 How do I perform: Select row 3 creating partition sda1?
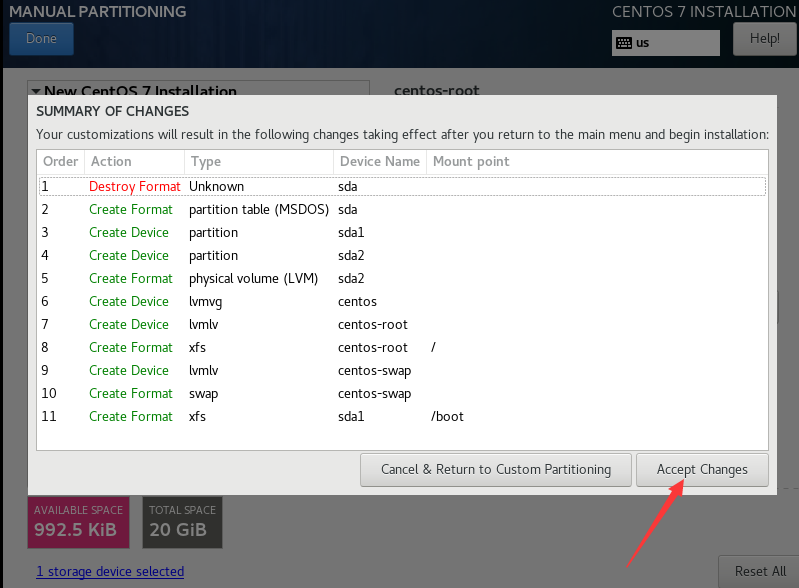(403, 232)
